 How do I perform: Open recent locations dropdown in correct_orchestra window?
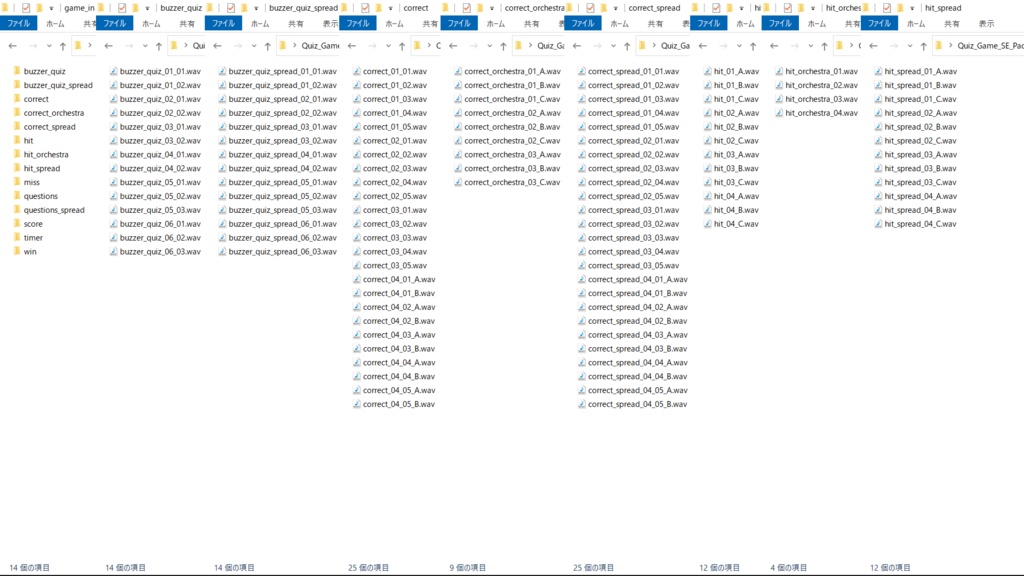pos(490,46)
